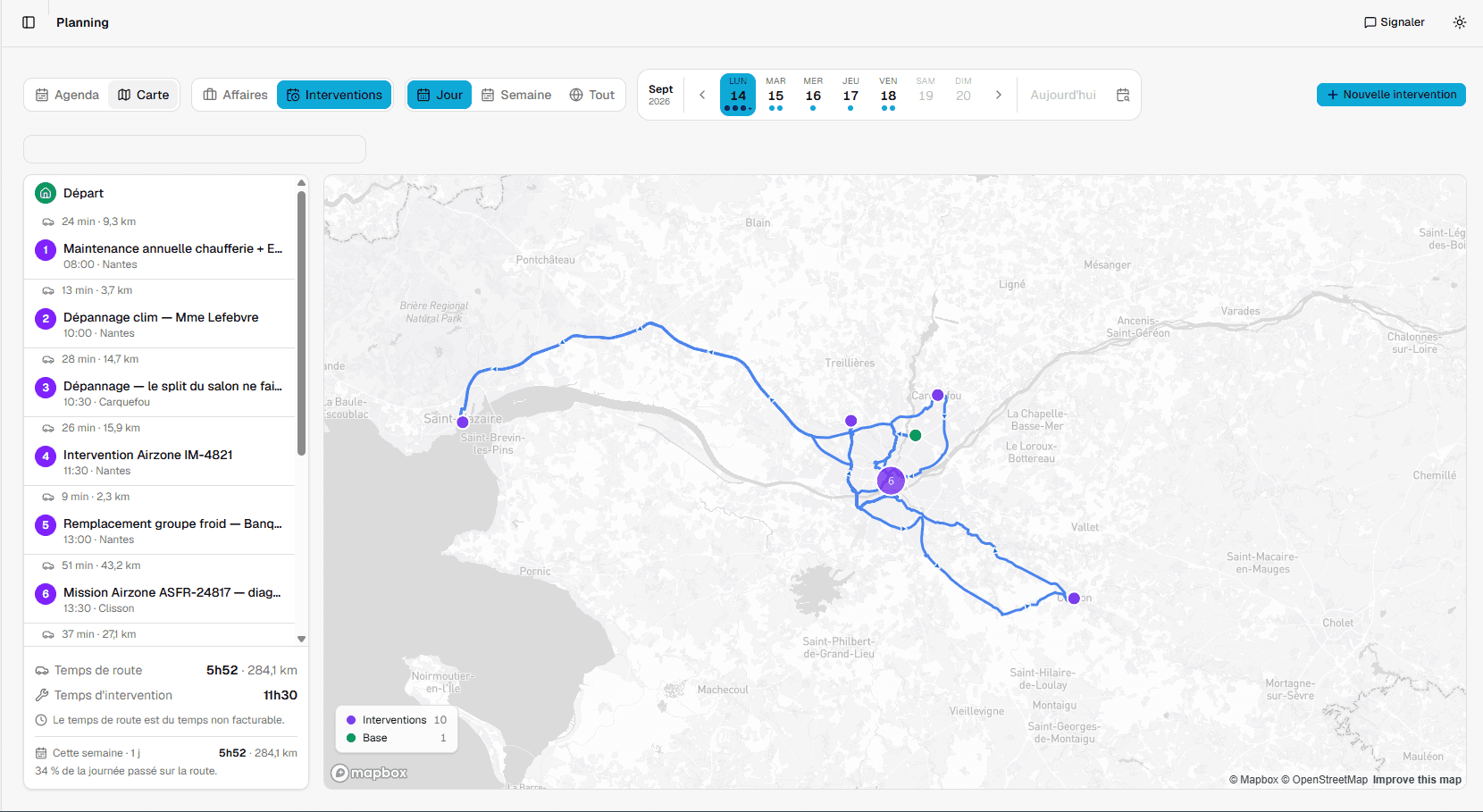1483x812 pixels.
Task: Select Saturday 19 in date strip
Action: point(926,95)
